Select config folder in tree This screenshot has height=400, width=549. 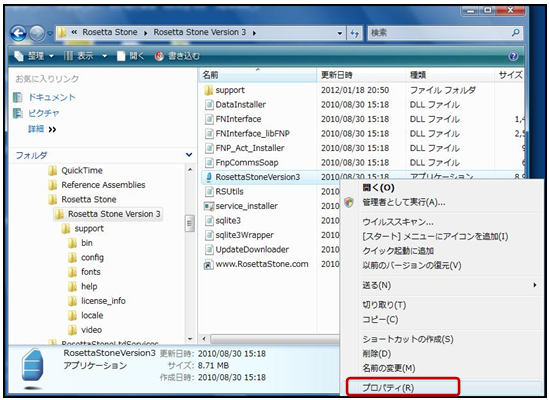(92, 257)
